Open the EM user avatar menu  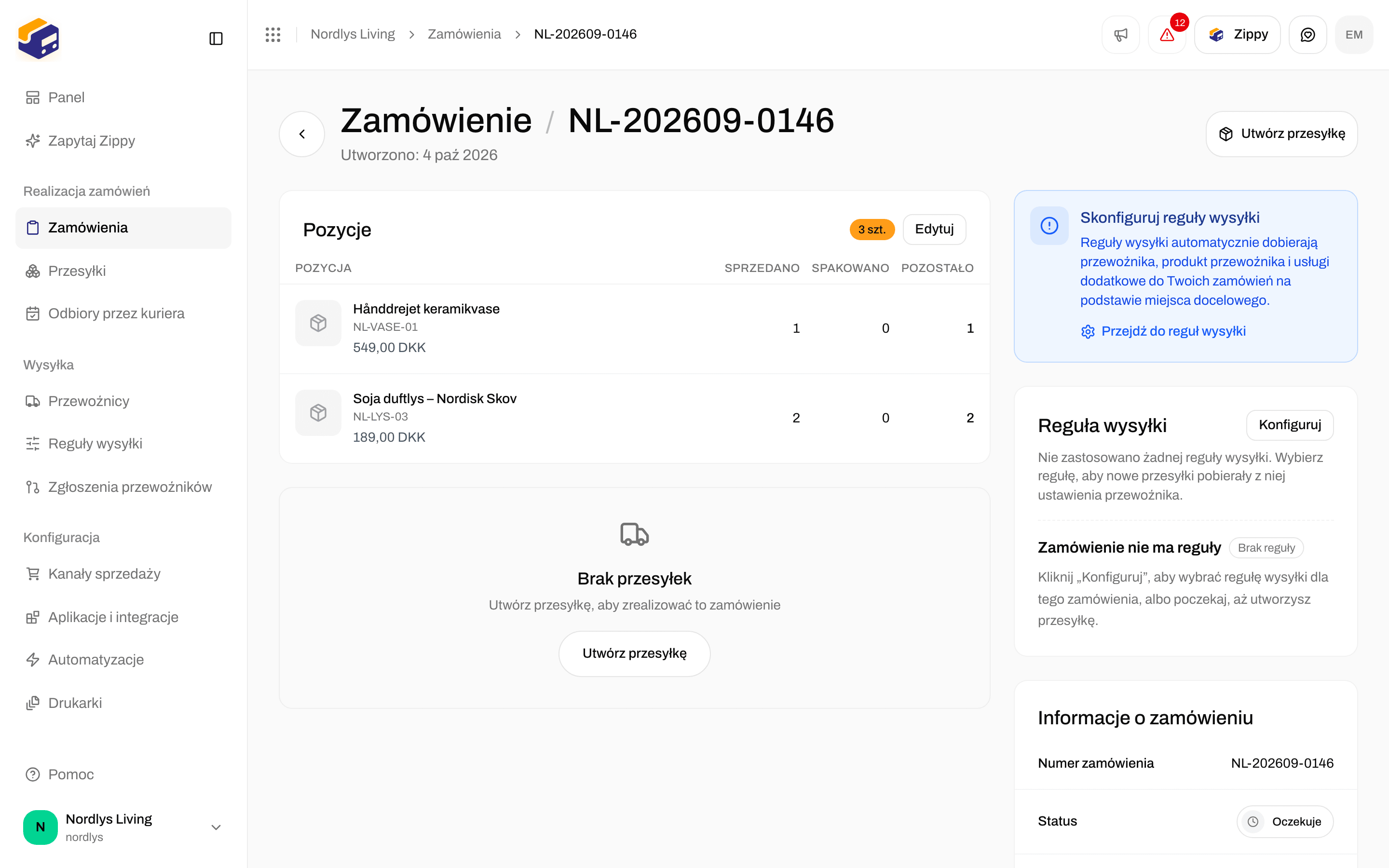[1354, 34]
